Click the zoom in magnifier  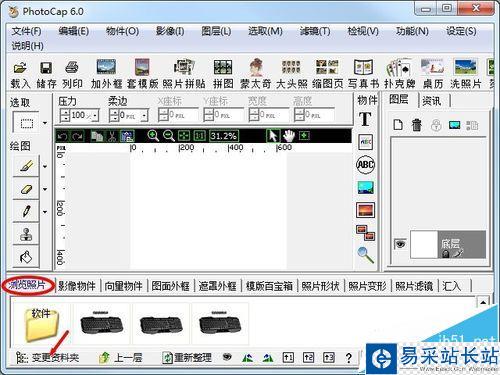pyautogui.click(x=153, y=136)
